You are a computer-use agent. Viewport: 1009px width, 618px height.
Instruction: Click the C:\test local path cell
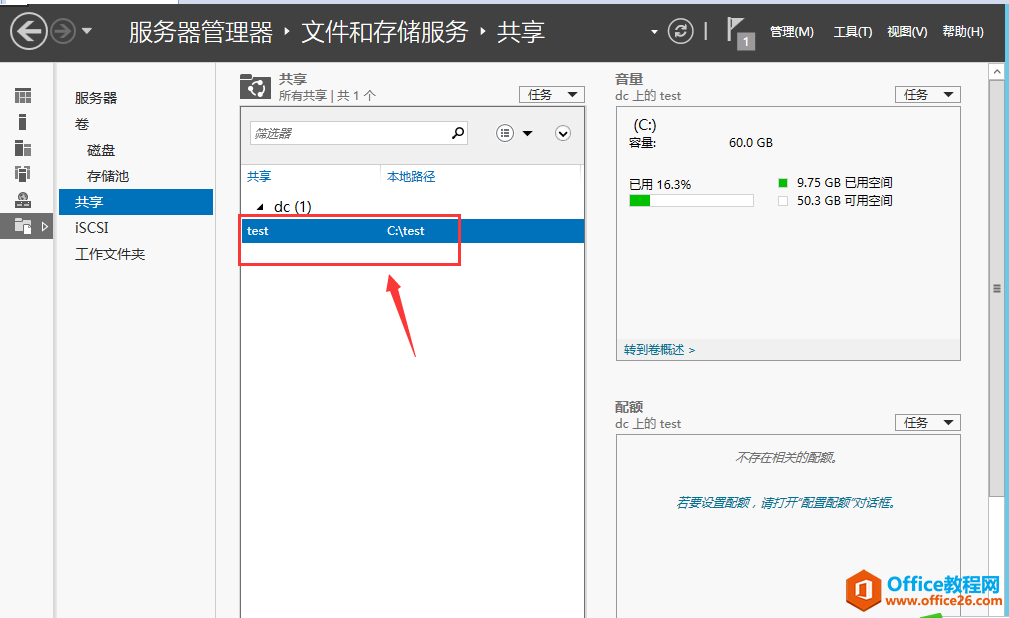pyautogui.click(x=405, y=230)
